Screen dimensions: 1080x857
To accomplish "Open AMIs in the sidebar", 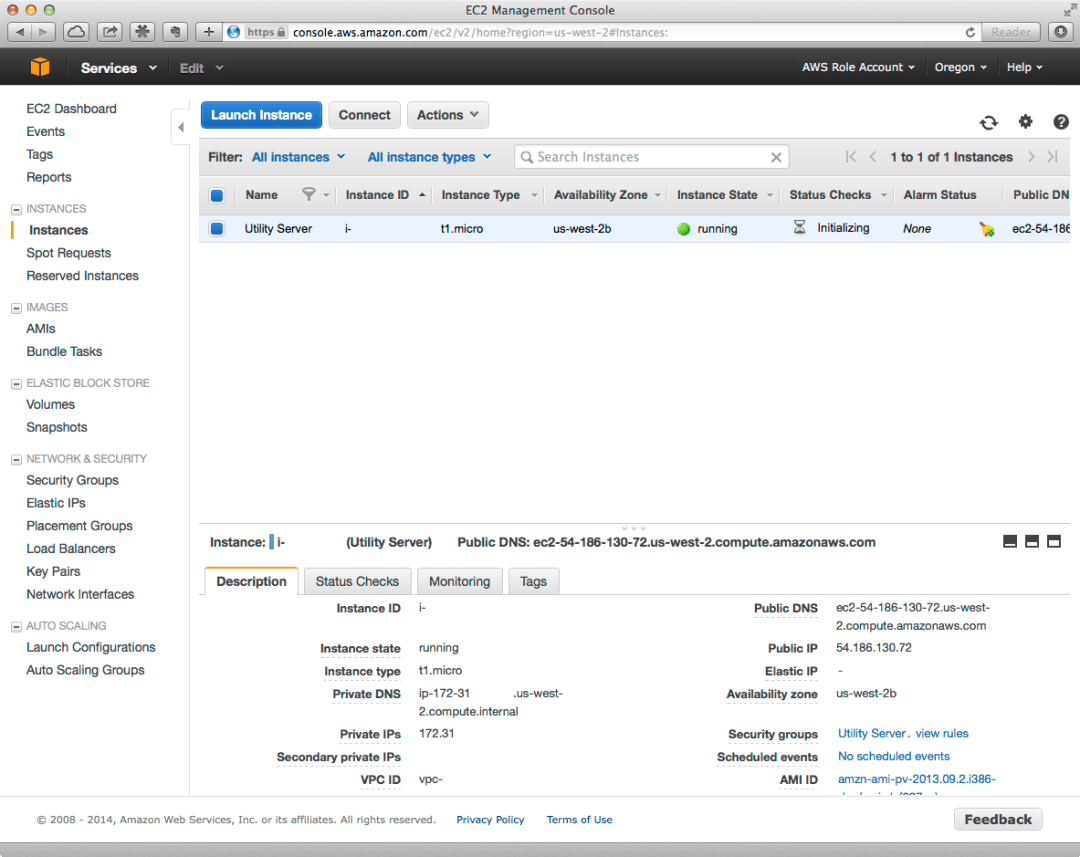I will [x=41, y=329].
